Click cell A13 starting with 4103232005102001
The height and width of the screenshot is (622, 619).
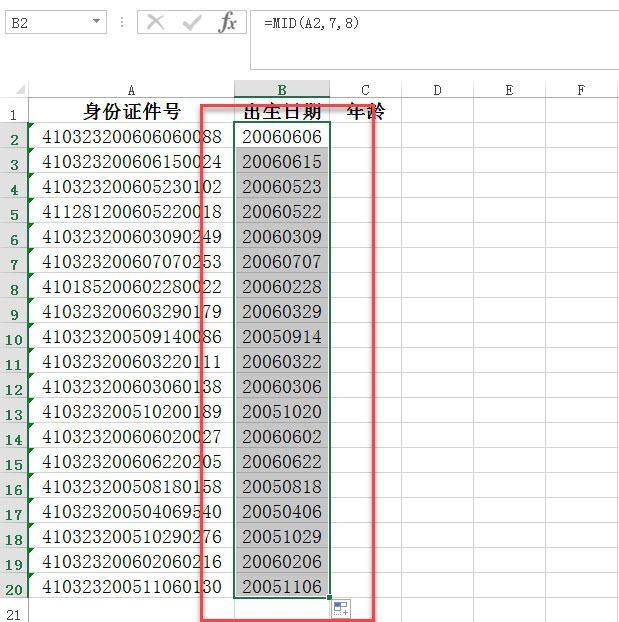131,411
